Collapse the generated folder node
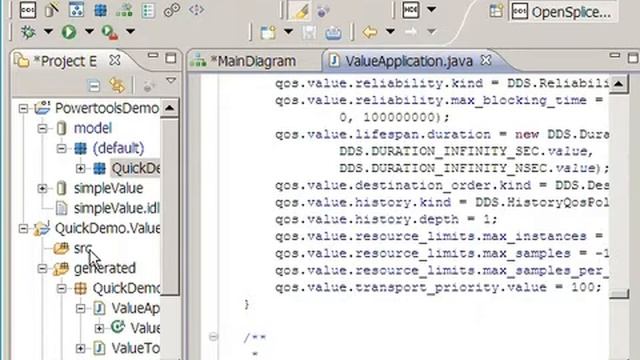Image resolution: width=640 pixels, height=360 pixels. 42,269
